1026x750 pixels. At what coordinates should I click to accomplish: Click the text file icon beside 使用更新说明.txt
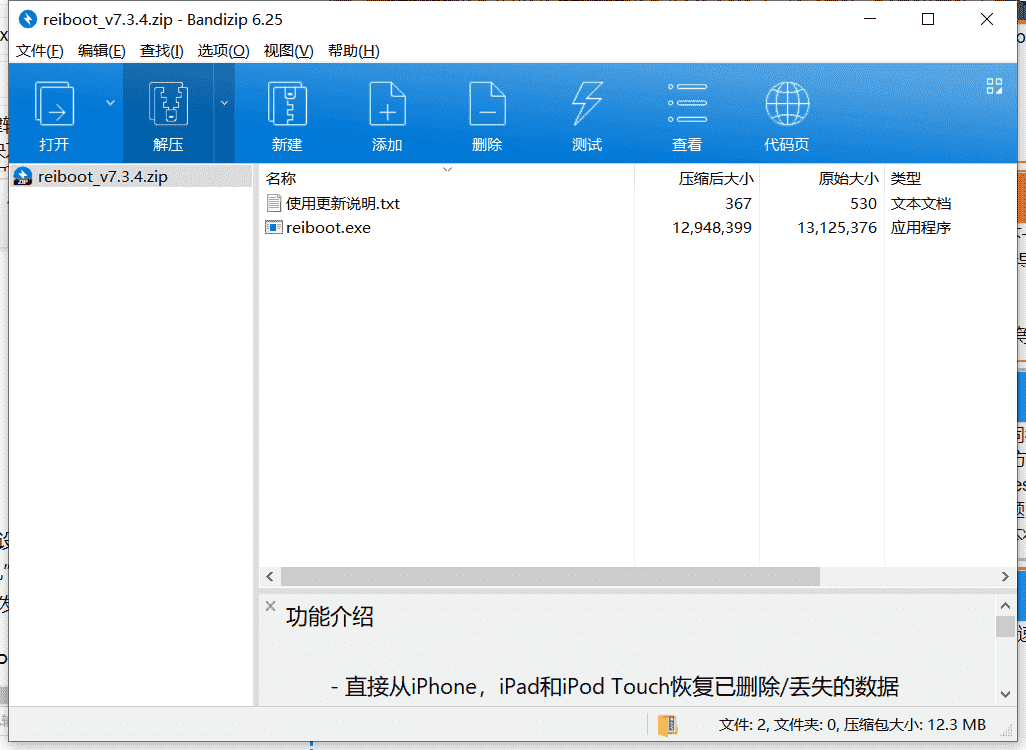[274, 204]
